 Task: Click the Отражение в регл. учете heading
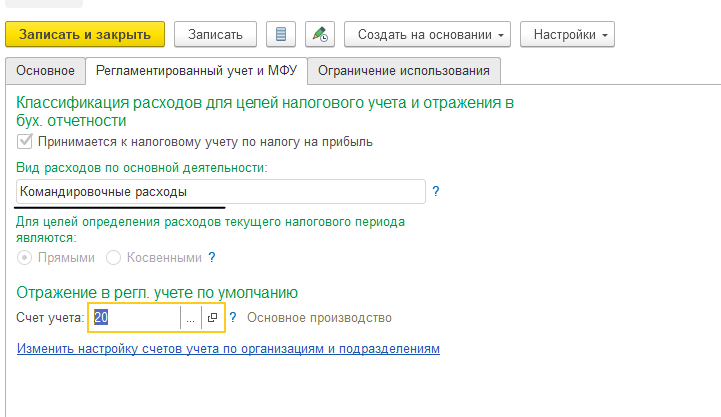pos(157,292)
